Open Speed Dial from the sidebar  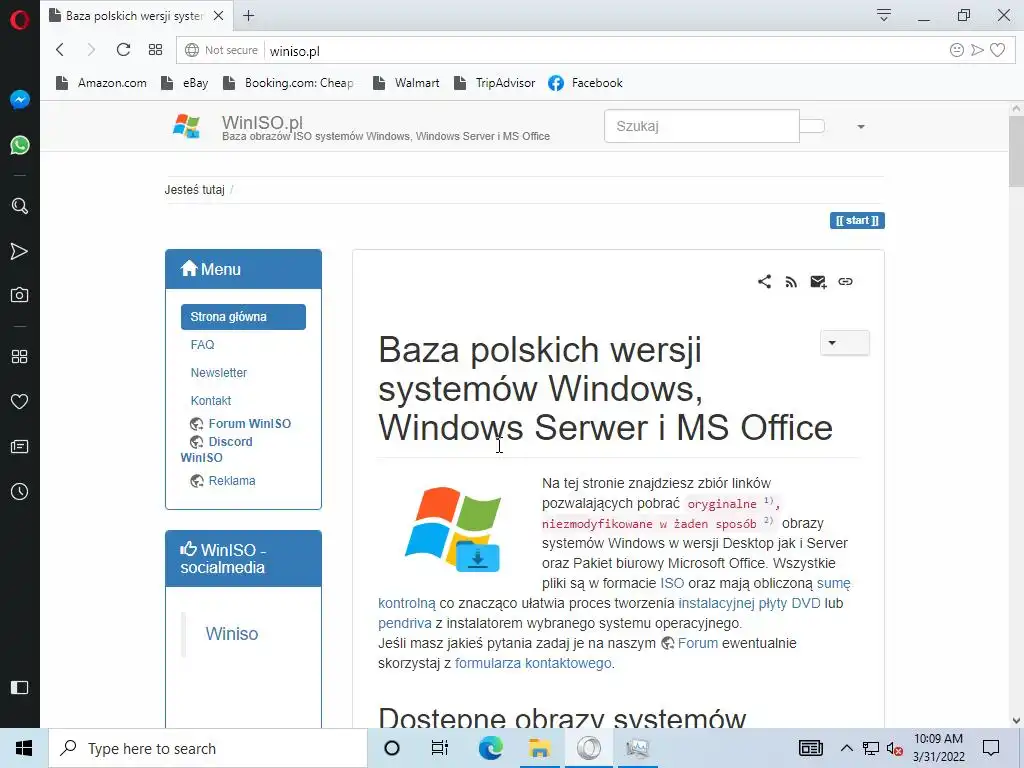(20, 357)
